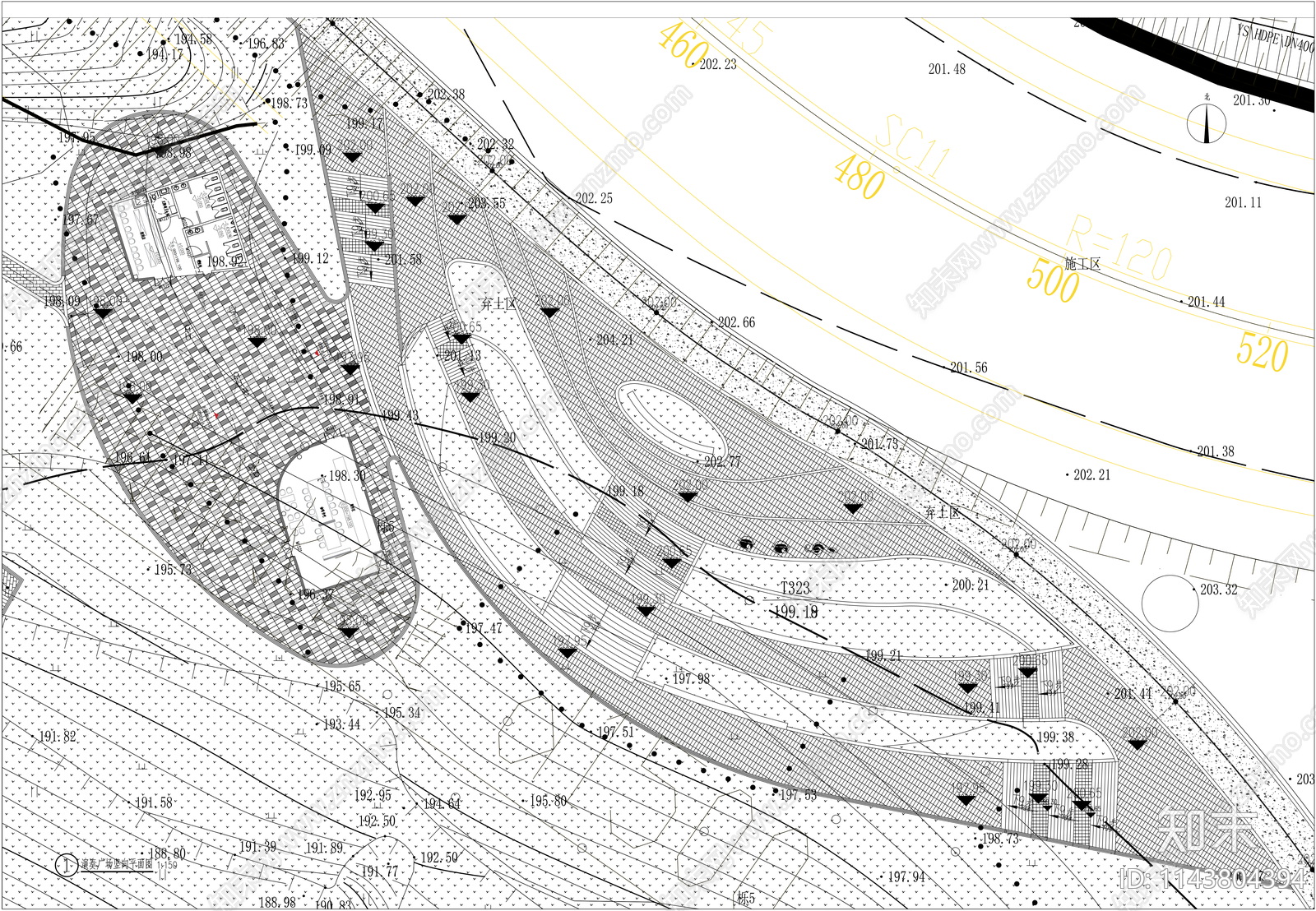The image size is (1316, 911).
Task: Click elevation point 197.94
Action: pos(906,877)
